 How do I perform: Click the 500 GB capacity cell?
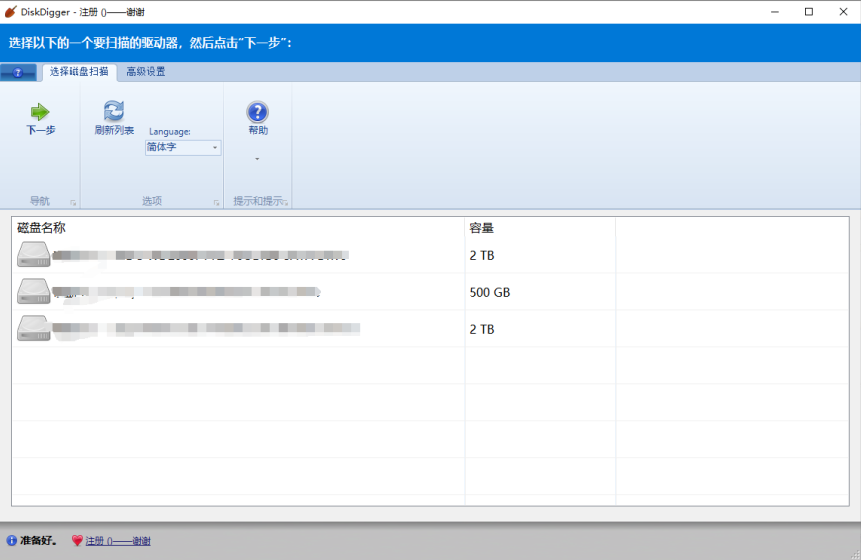490,292
